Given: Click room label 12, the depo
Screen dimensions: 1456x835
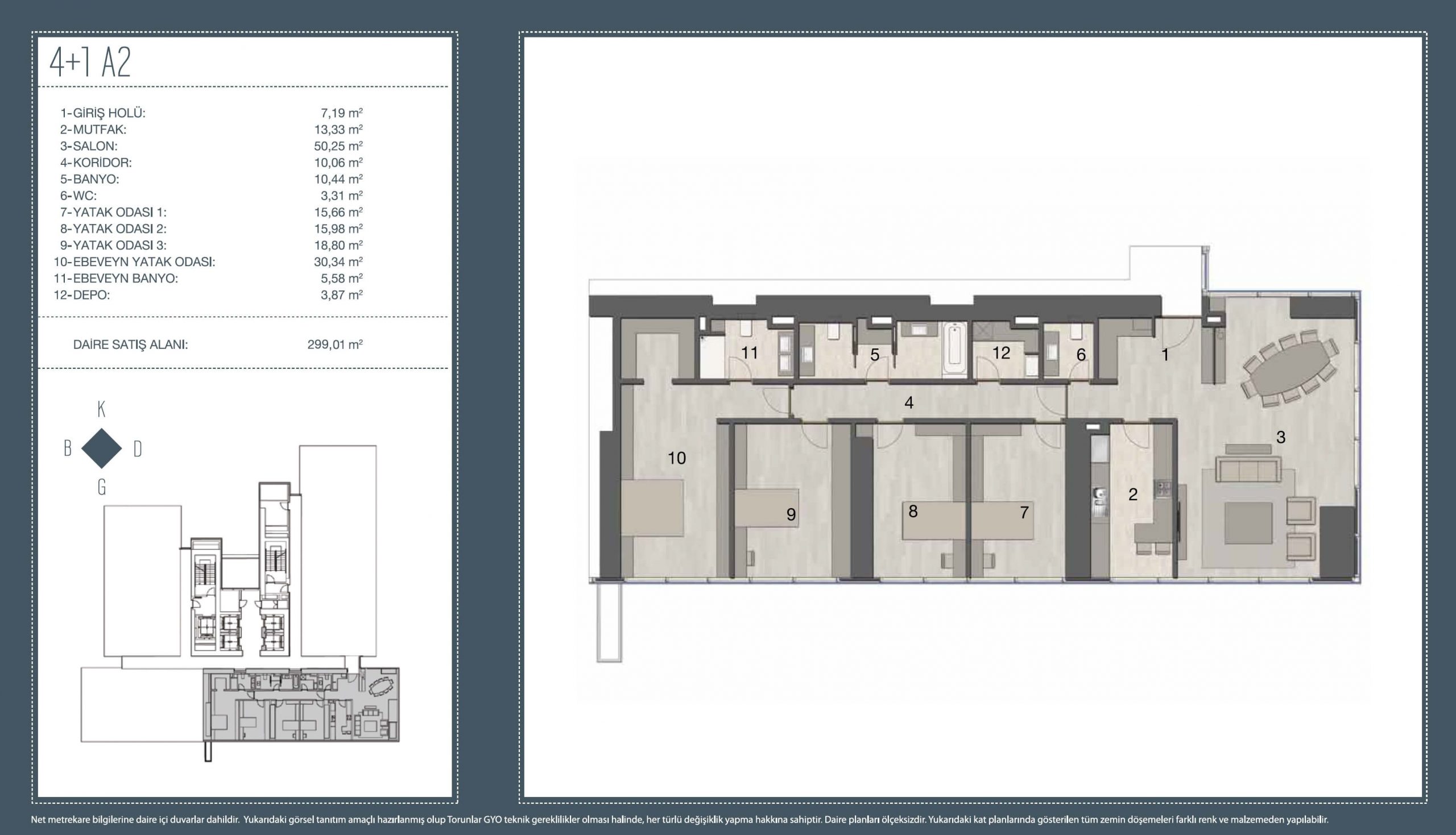Looking at the screenshot, I should (1001, 352).
